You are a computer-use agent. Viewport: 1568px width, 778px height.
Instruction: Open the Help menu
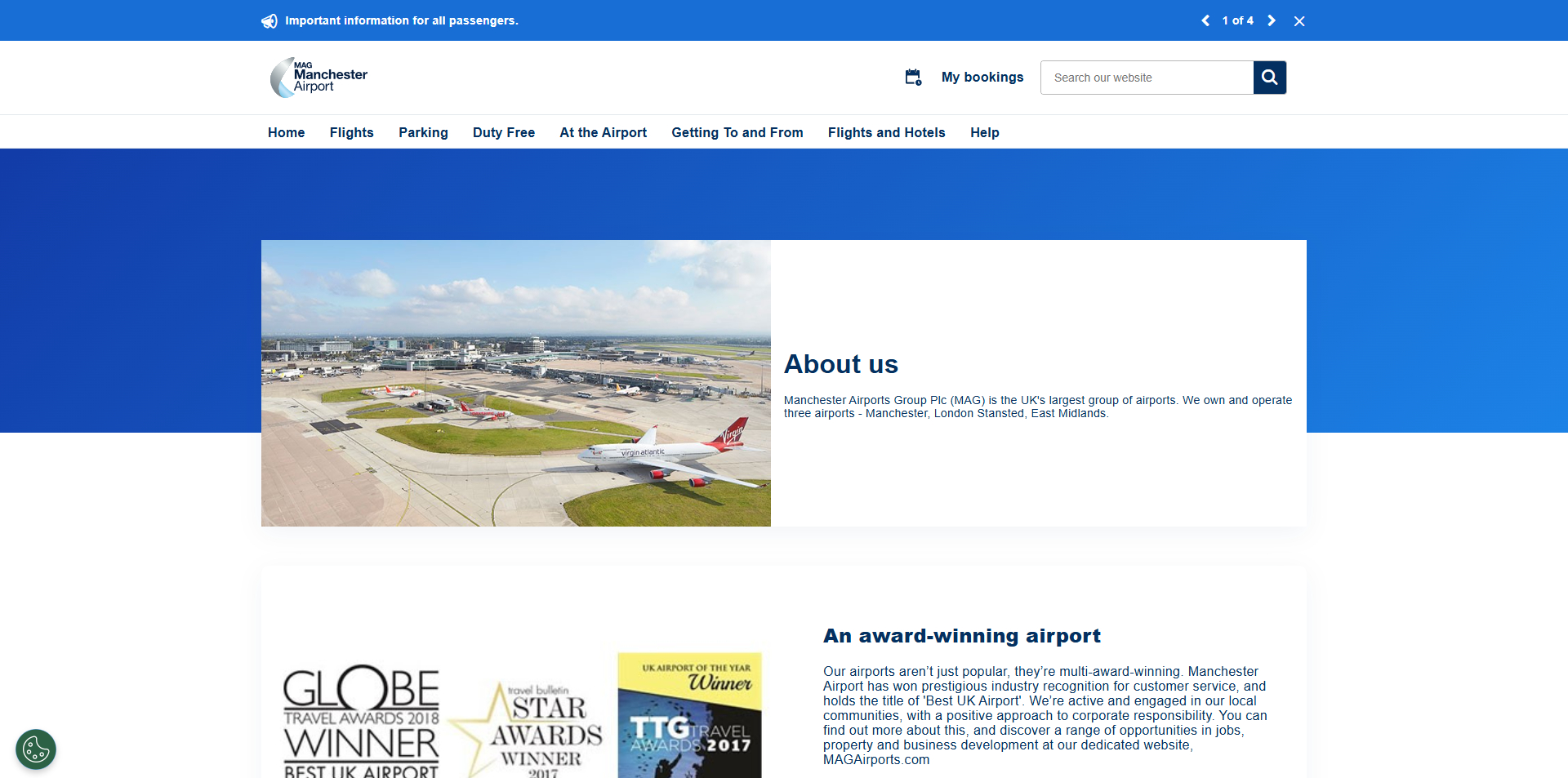pyautogui.click(x=985, y=132)
